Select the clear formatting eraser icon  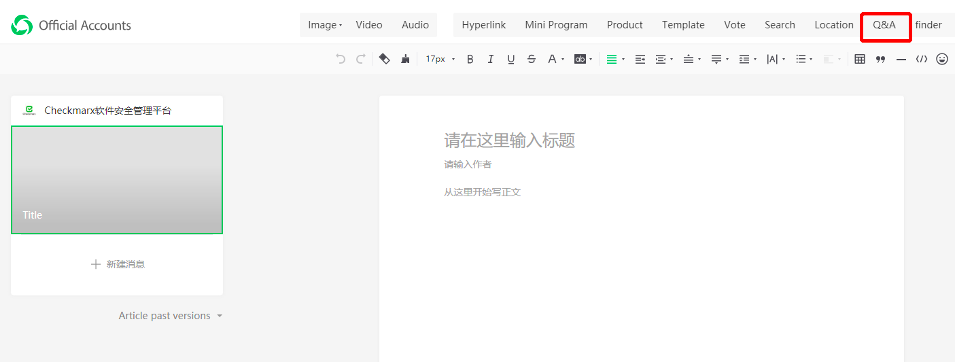384,59
